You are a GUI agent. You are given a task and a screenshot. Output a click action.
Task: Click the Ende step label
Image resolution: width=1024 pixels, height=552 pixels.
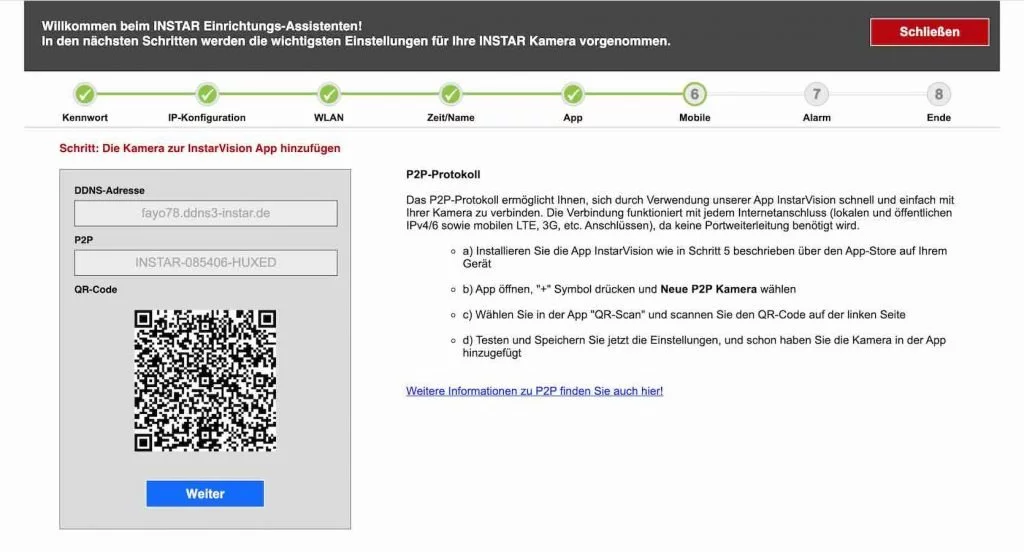pyautogui.click(x=938, y=118)
